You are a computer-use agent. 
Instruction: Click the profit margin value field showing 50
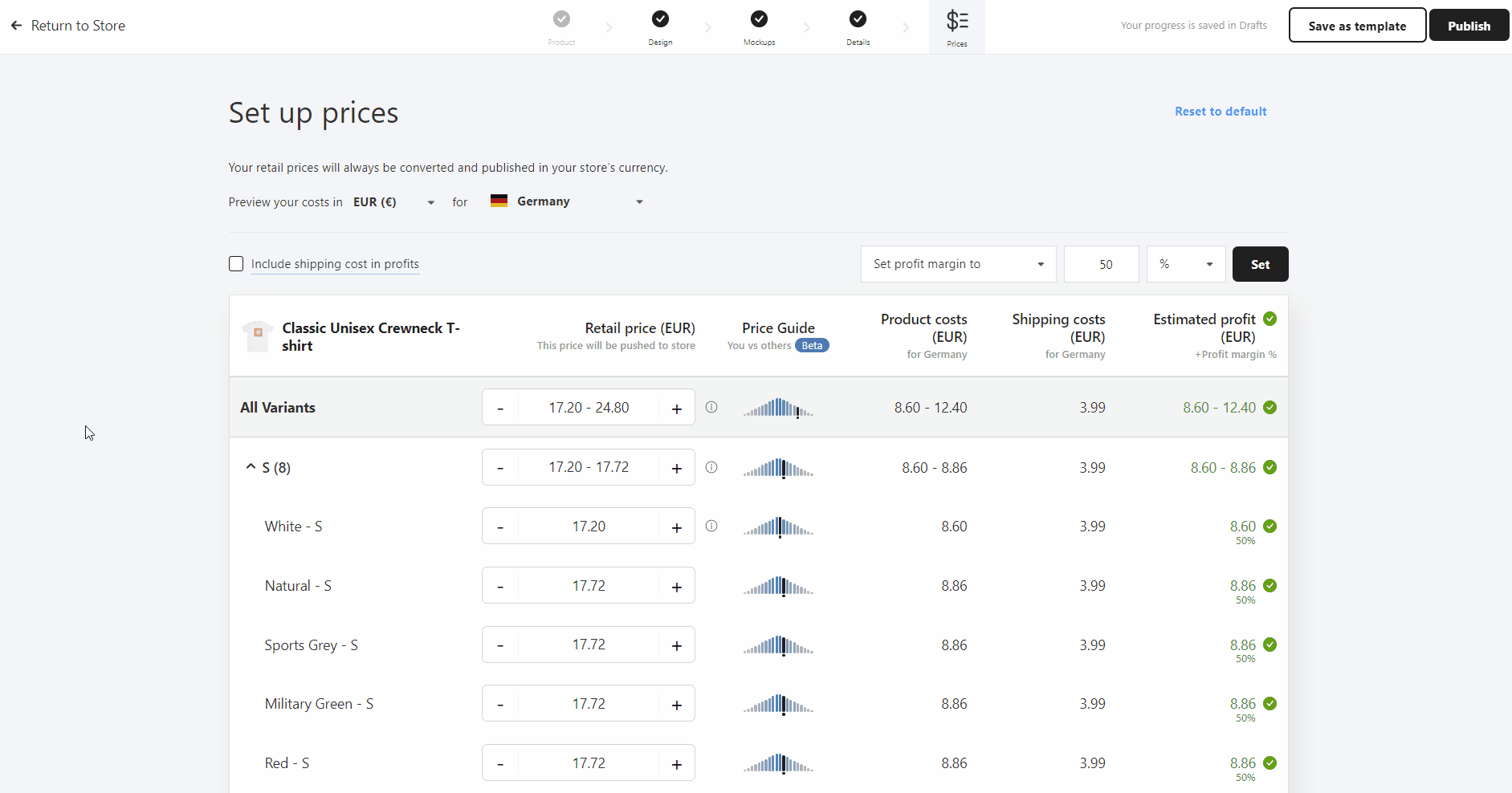(1102, 264)
